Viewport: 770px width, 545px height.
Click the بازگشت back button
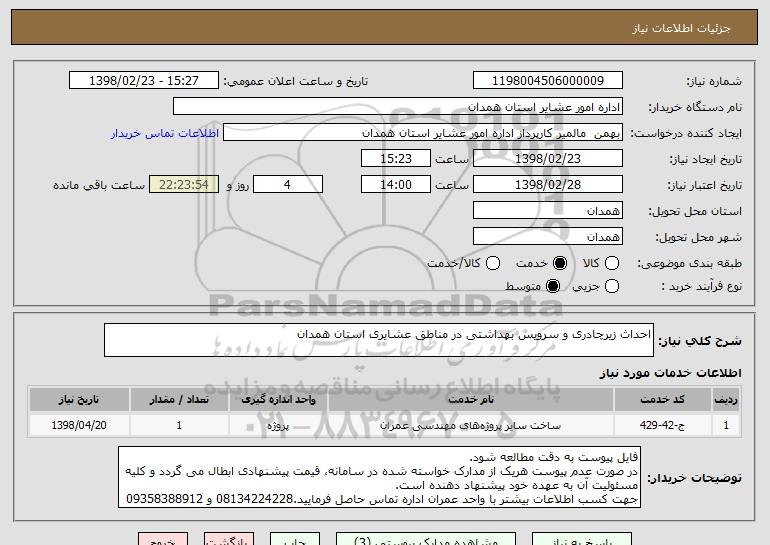(229, 539)
